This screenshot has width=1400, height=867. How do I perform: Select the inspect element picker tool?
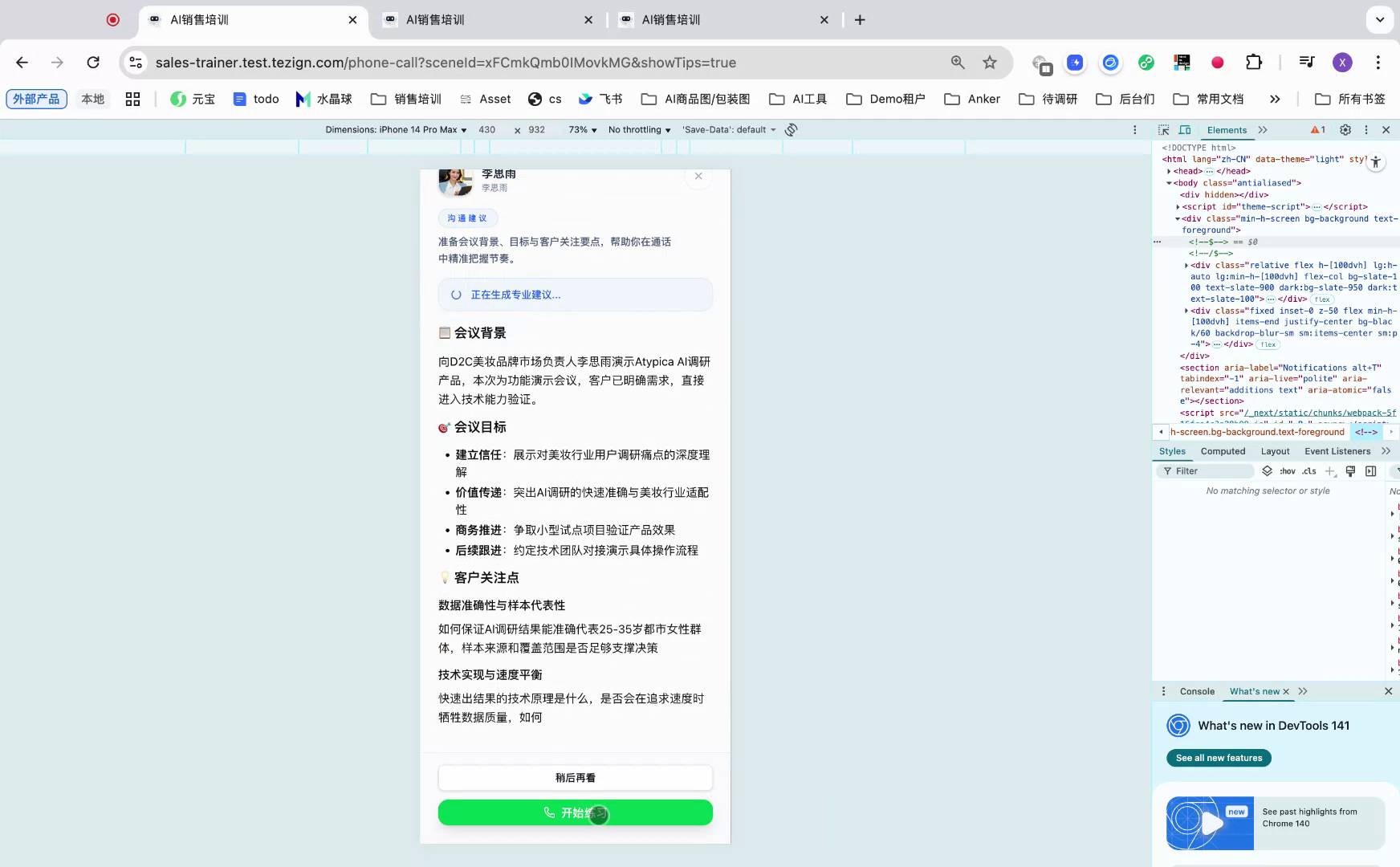[1162, 129]
